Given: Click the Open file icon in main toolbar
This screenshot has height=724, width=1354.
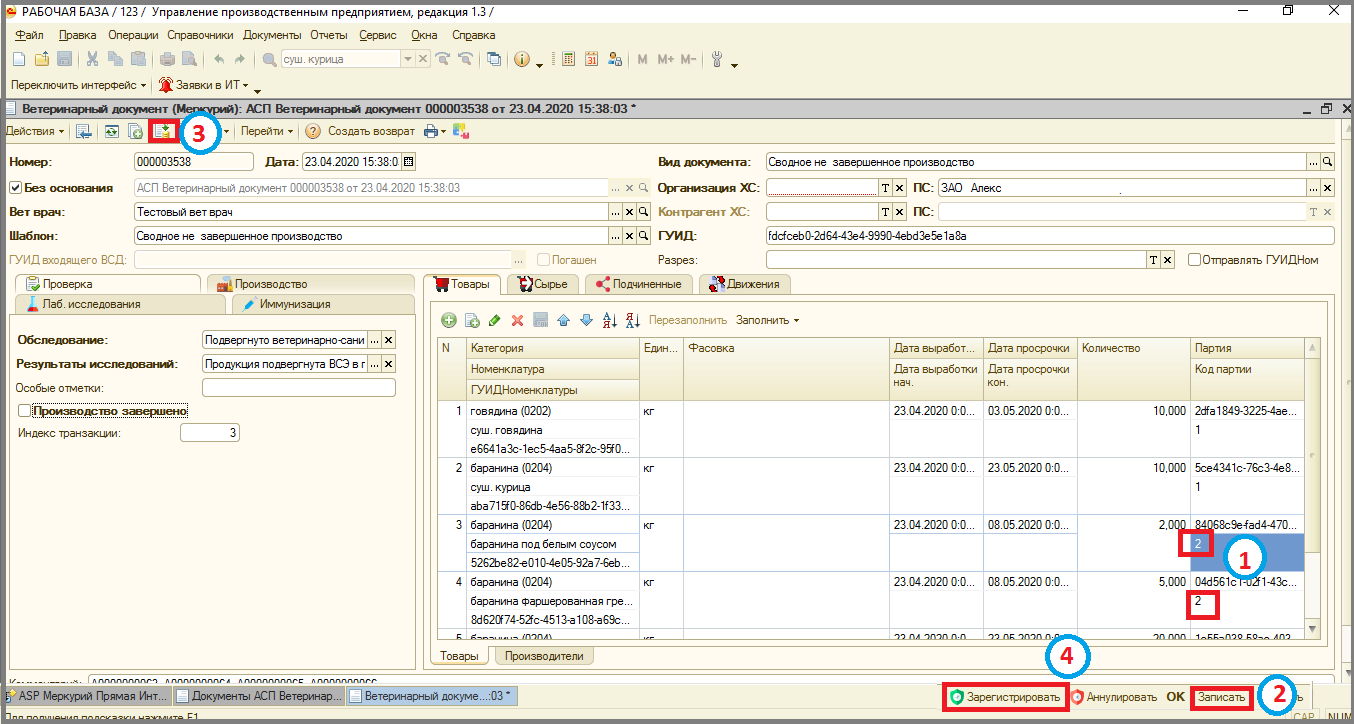Looking at the screenshot, I should coord(42,59).
